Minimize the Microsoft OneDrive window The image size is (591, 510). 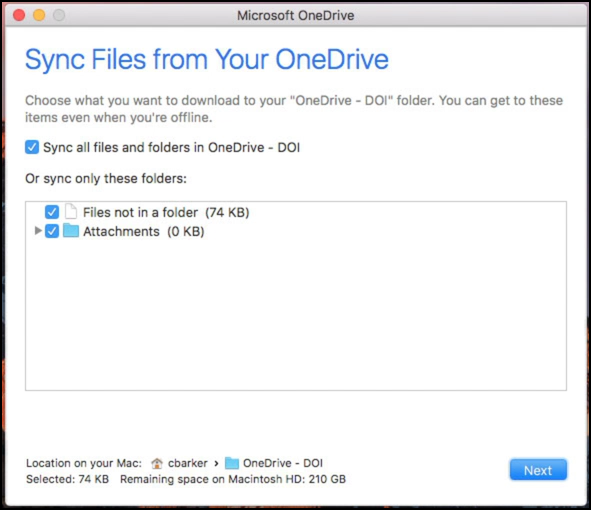(x=39, y=15)
